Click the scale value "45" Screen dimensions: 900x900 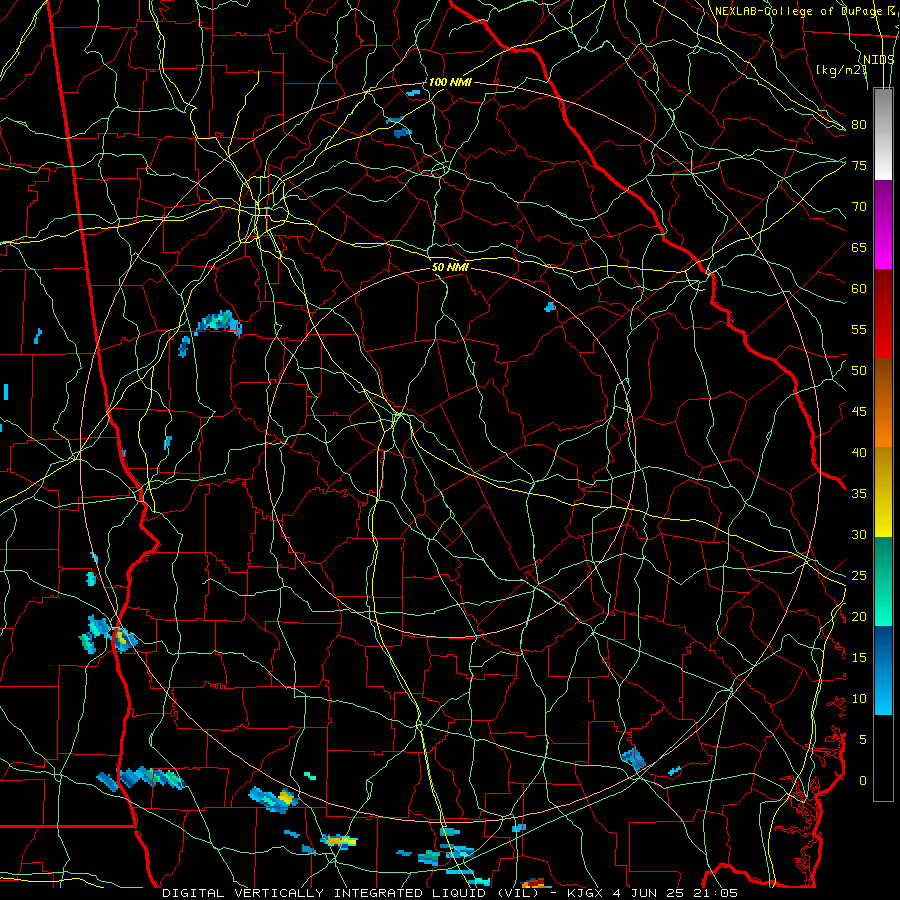click(859, 412)
